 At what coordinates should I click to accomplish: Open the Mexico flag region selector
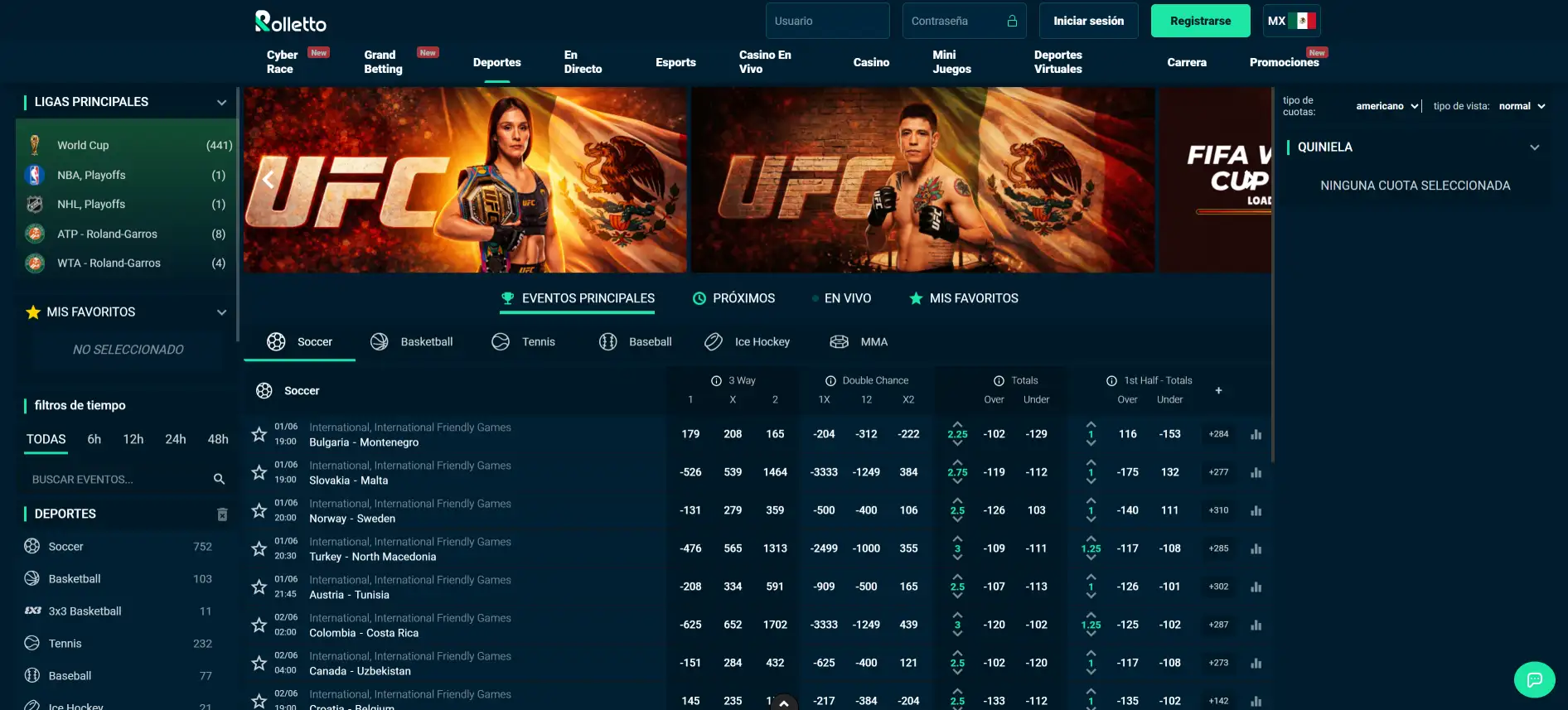(x=1291, y=21)
